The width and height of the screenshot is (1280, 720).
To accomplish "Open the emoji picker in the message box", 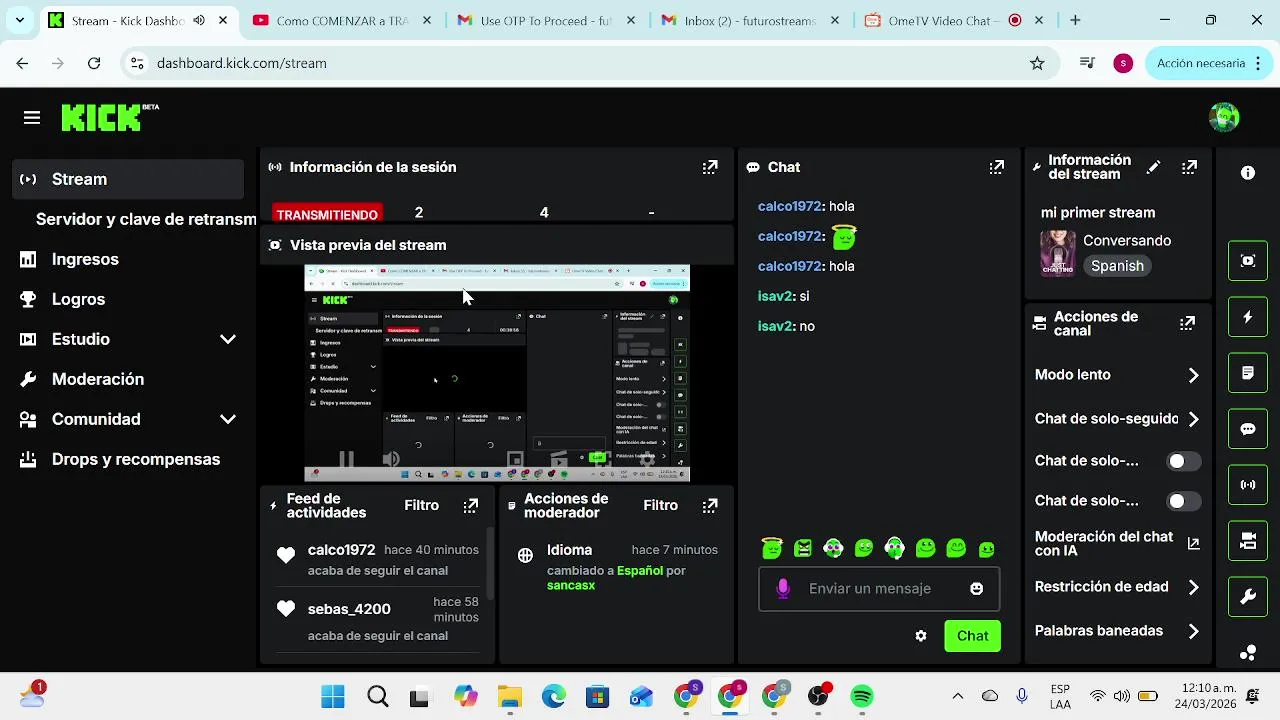I will pos(977,589).
